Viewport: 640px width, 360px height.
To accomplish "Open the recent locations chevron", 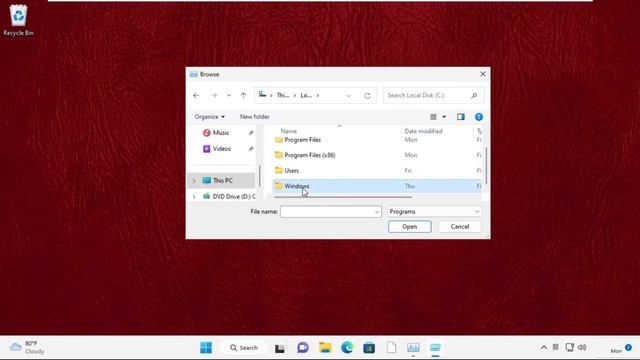I will point(229,95).
